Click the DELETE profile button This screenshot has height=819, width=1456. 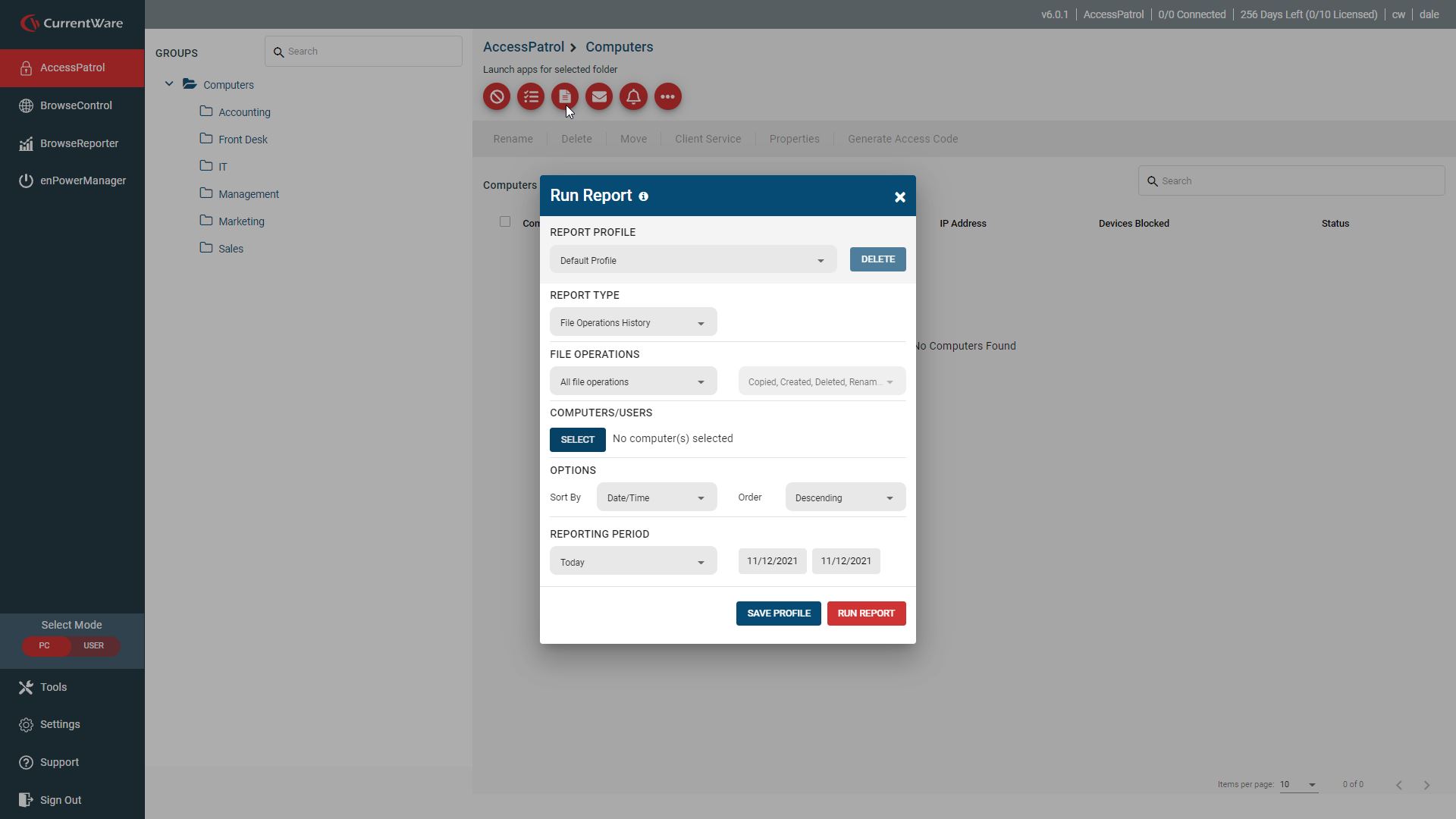(x=877, y=259)
